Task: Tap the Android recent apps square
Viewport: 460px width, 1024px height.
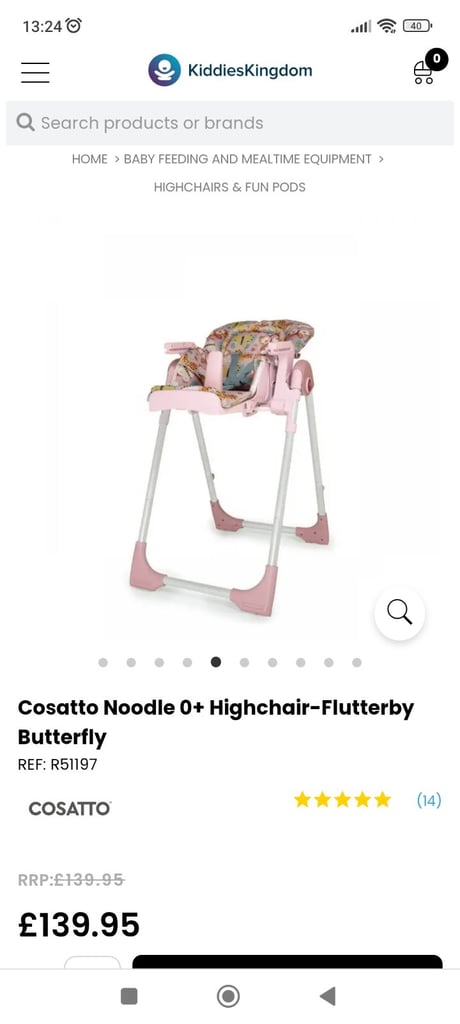Action: pos(129,996)
